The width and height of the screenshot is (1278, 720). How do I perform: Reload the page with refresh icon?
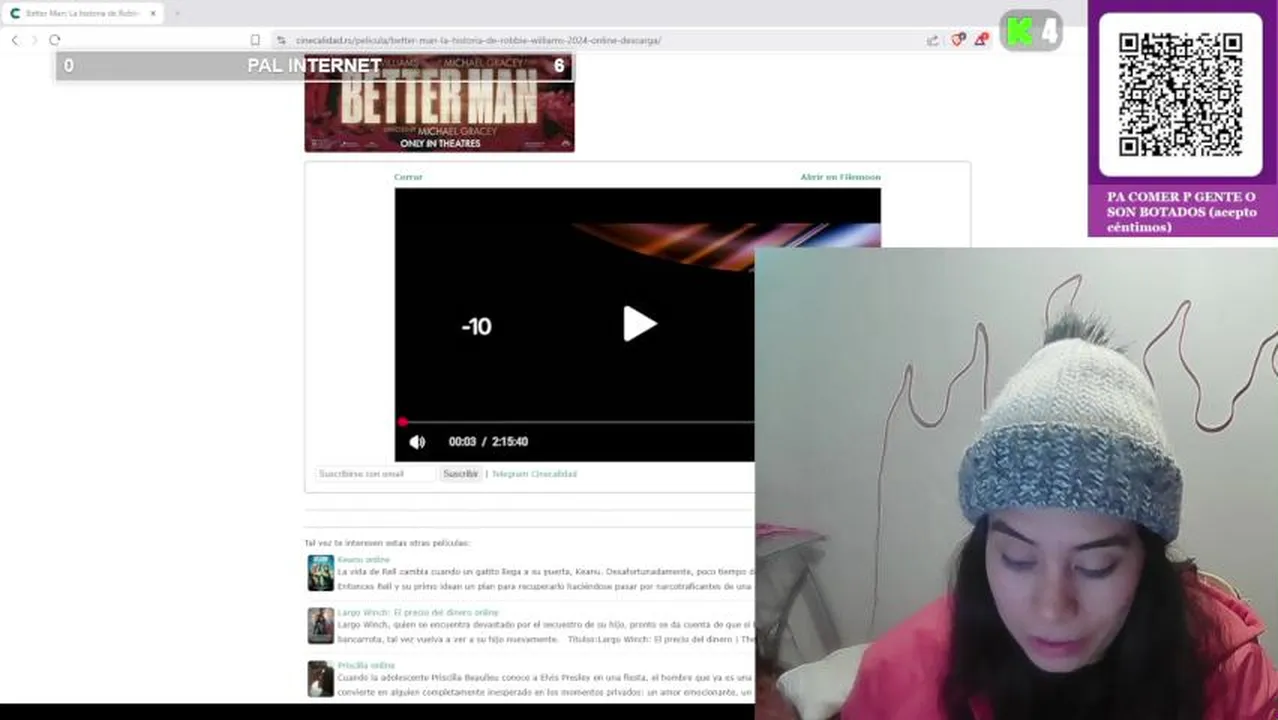55,40
